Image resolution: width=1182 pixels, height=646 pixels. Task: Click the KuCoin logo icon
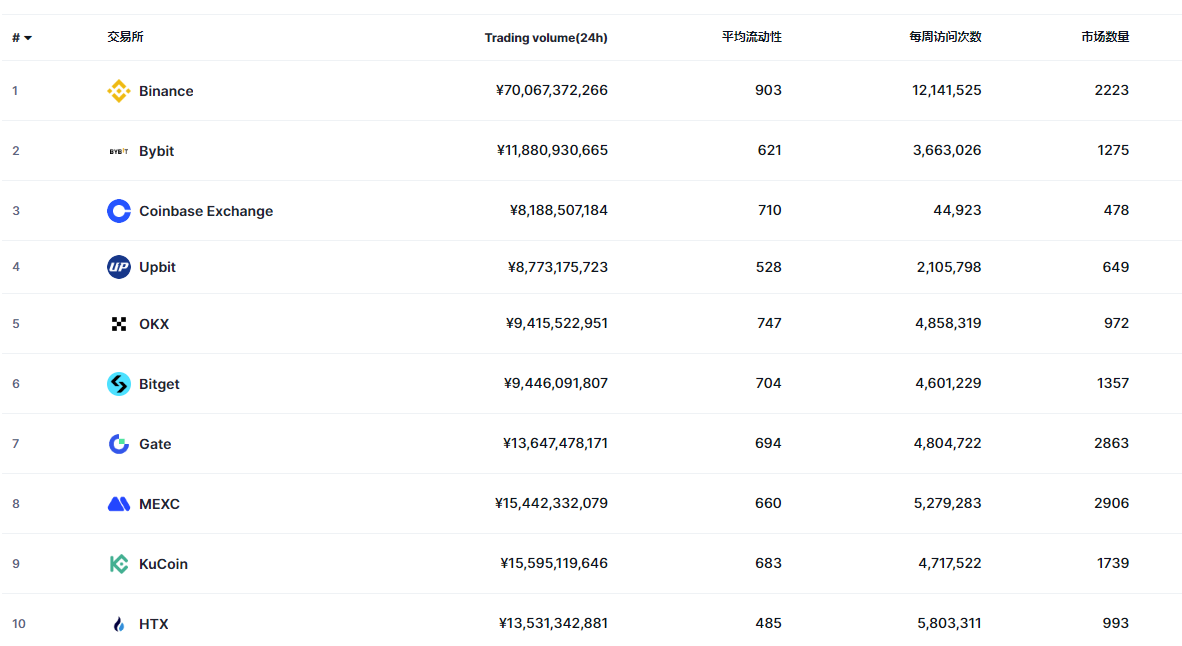click(119, 564)
